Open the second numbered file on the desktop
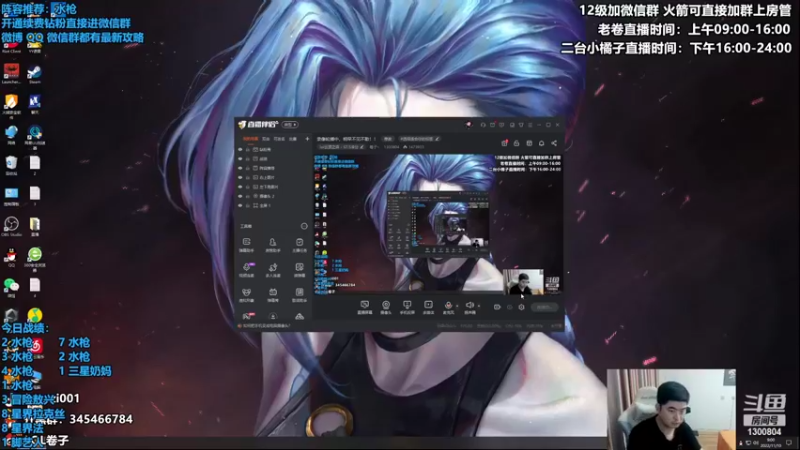The width and height of the screenshot is (800, 450). click(x=35, y=196)
